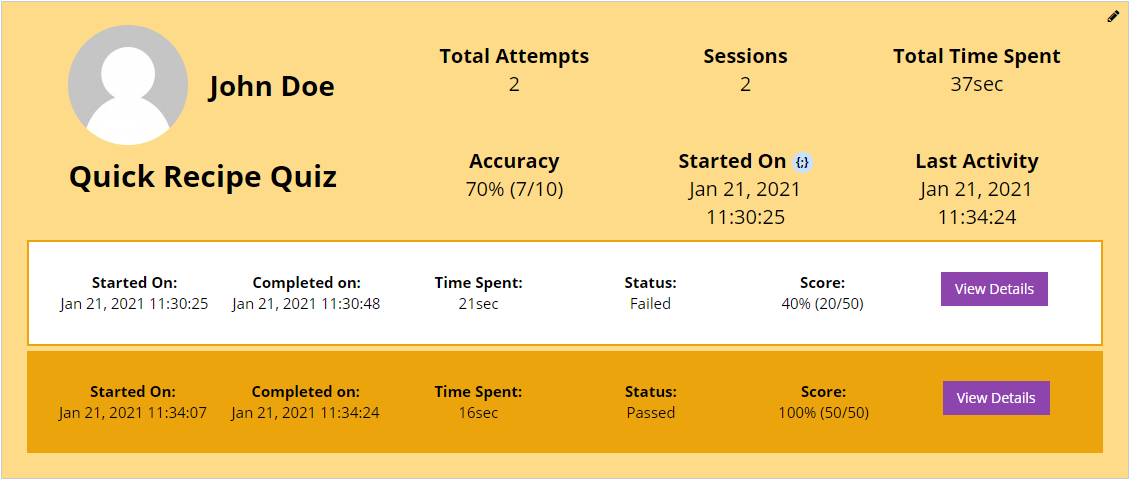Image resolution: width=1130 pixels, height=479 pixels.
Task: Click the 16sec Time Spent value
Action: pos(479,413)
